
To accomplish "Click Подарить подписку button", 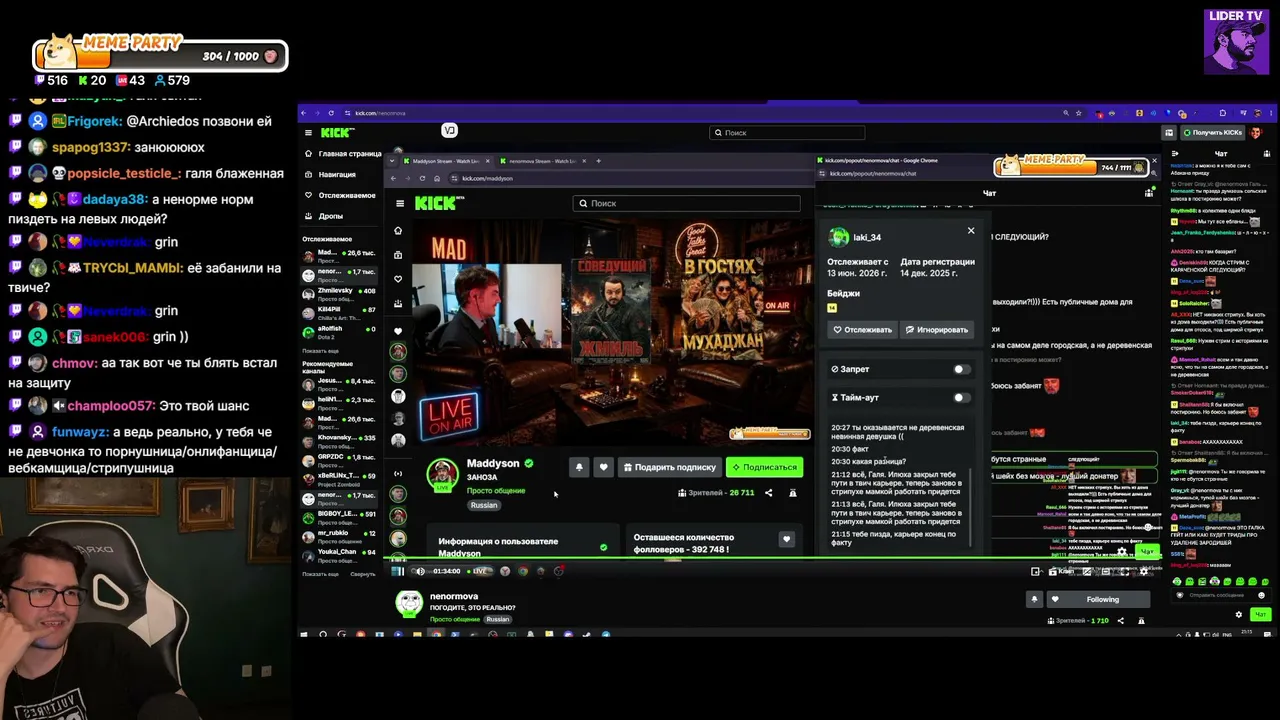I will 669,467.
